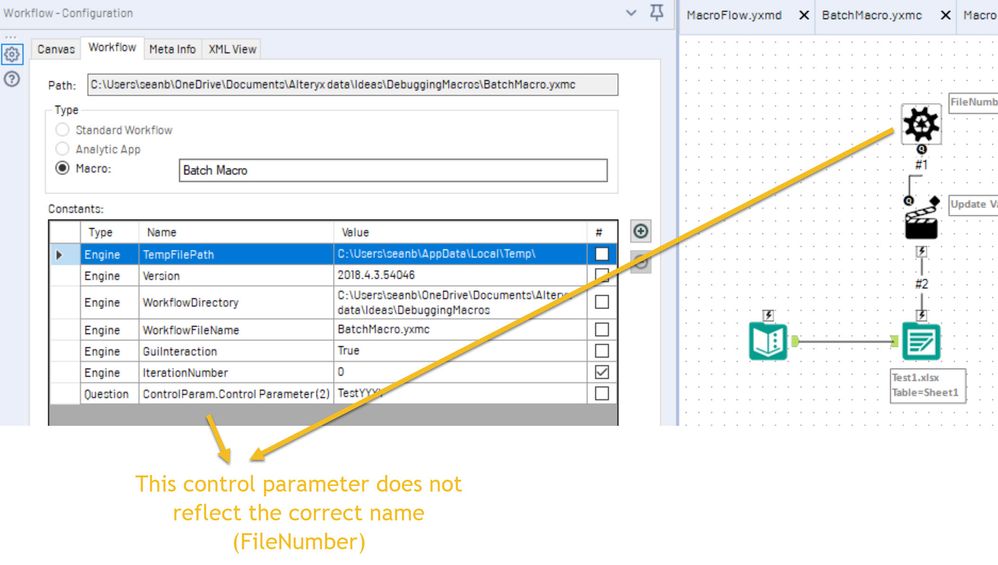Select the Macro radio option
This screenshot has width=998, height=565.
[x=62, y=169]
